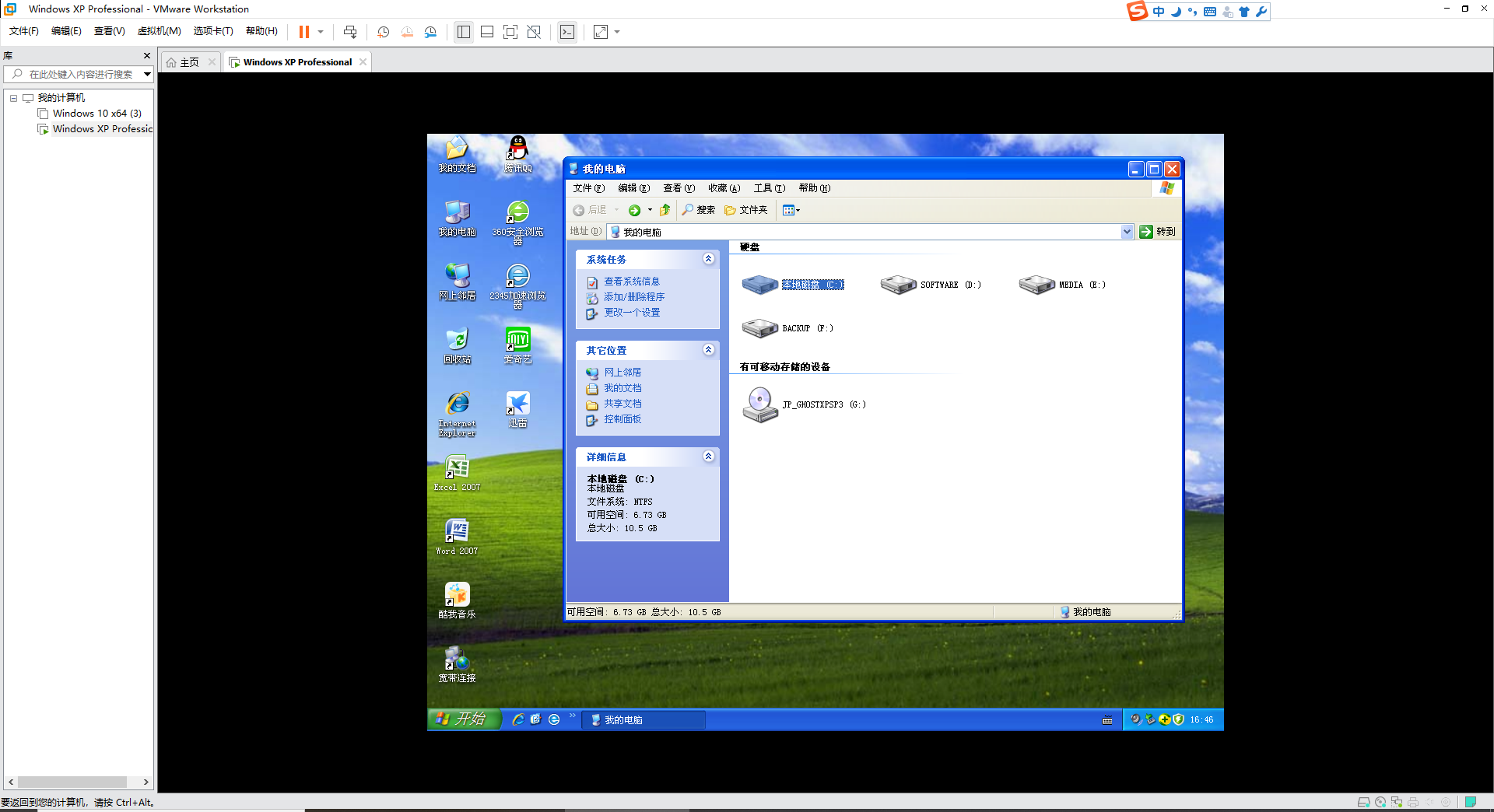Click the 搜索 search toolbar button

(699, 210)
